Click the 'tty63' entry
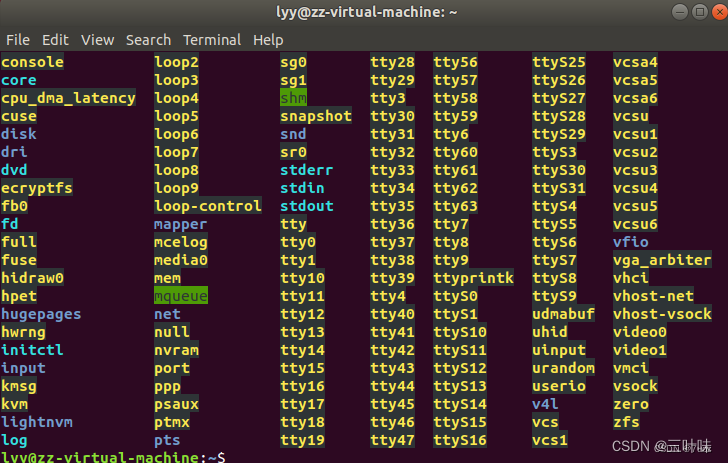728x463 pixels. pyautogui.click(x=455, y=206)
